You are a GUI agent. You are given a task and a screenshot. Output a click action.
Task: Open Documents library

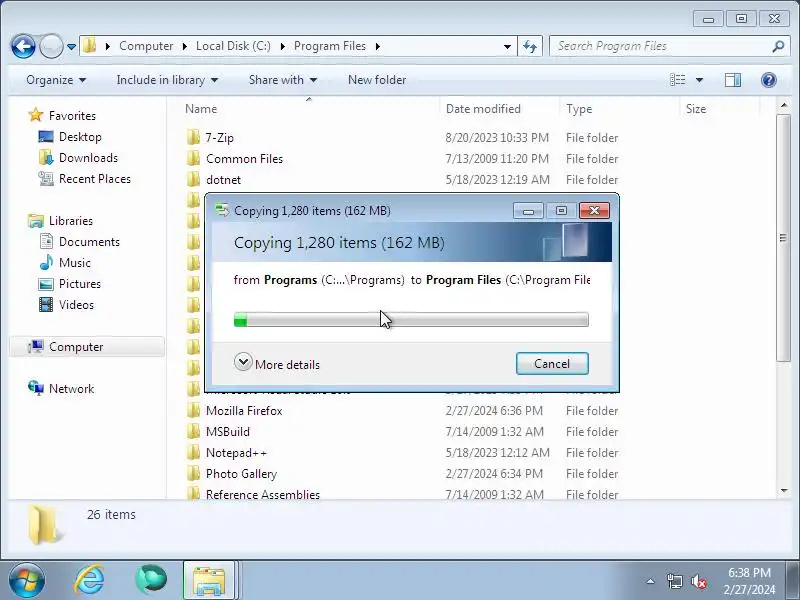(x=89, y=242)
